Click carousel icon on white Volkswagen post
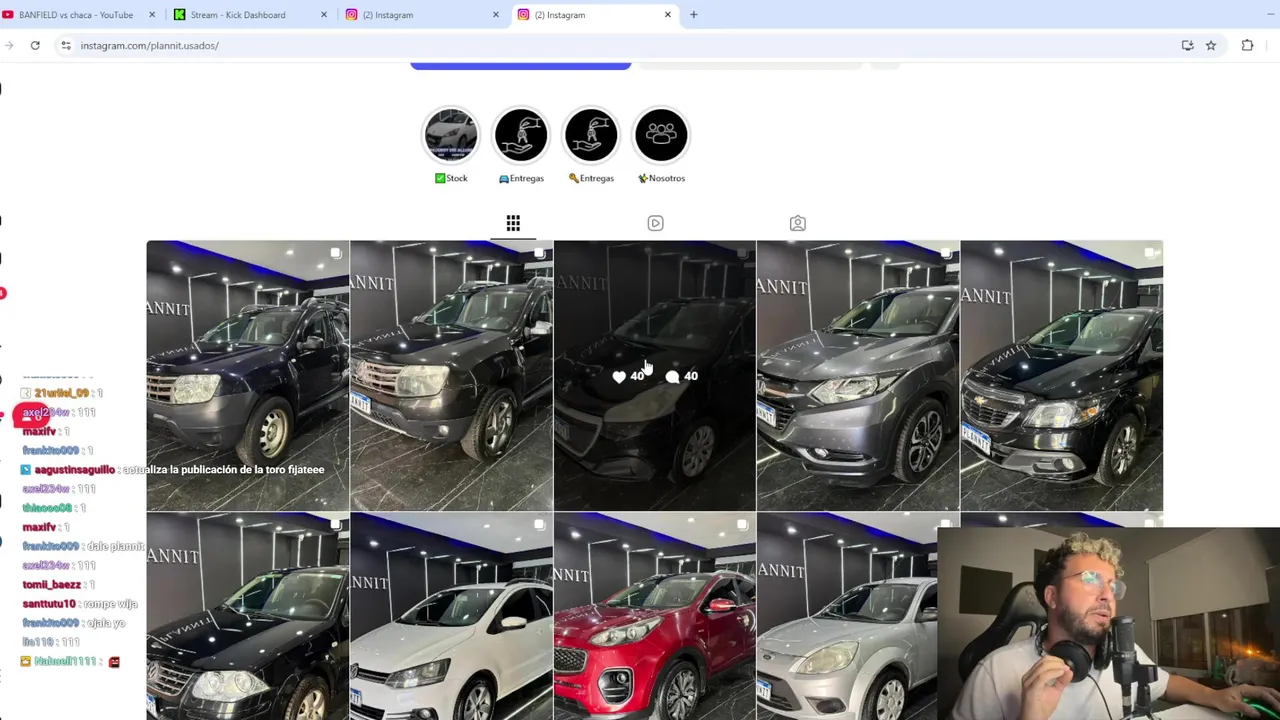1280x720 pixels. [539, 524]
